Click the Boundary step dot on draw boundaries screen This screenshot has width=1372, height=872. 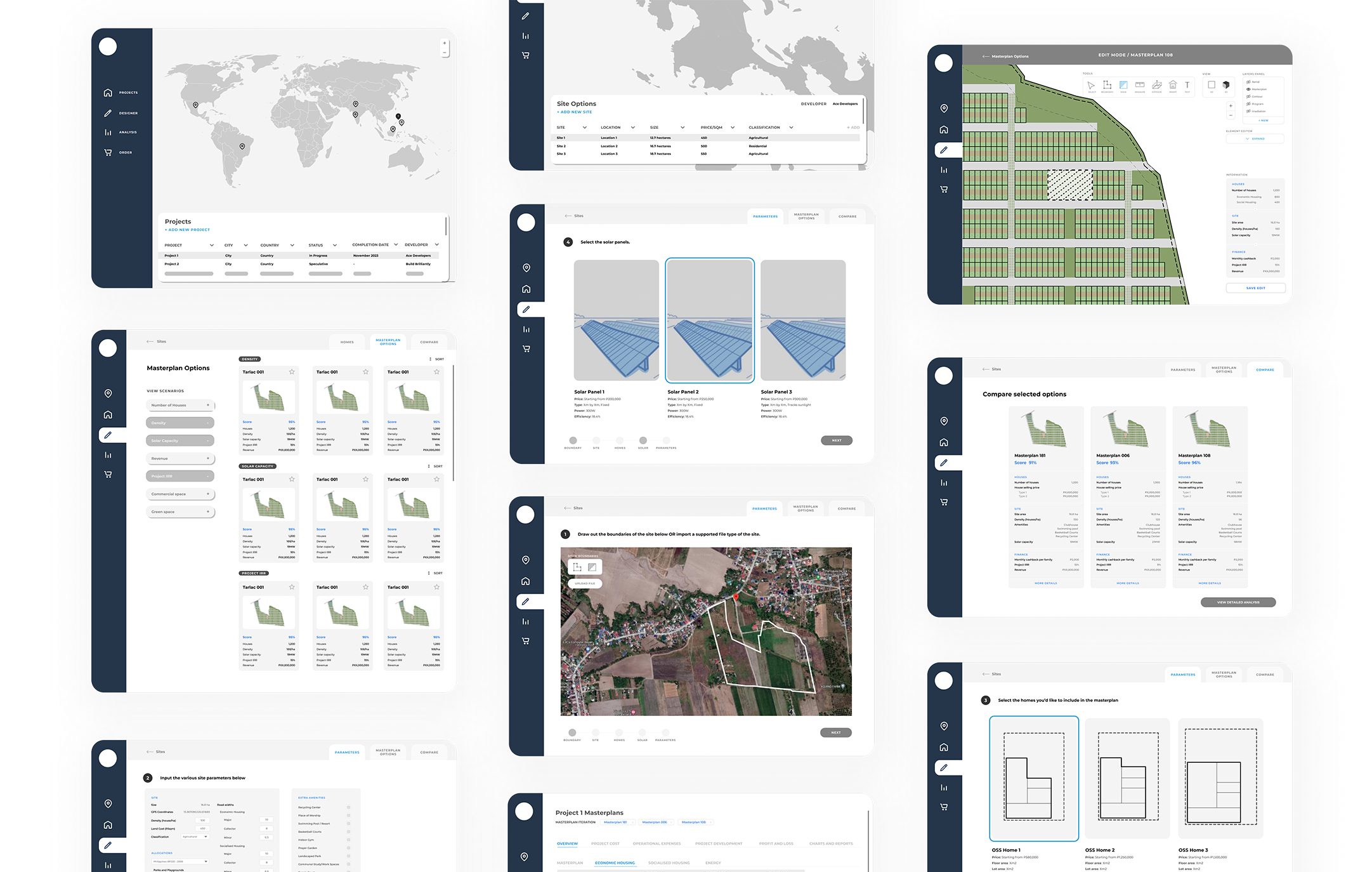click(x=572, y=732)
